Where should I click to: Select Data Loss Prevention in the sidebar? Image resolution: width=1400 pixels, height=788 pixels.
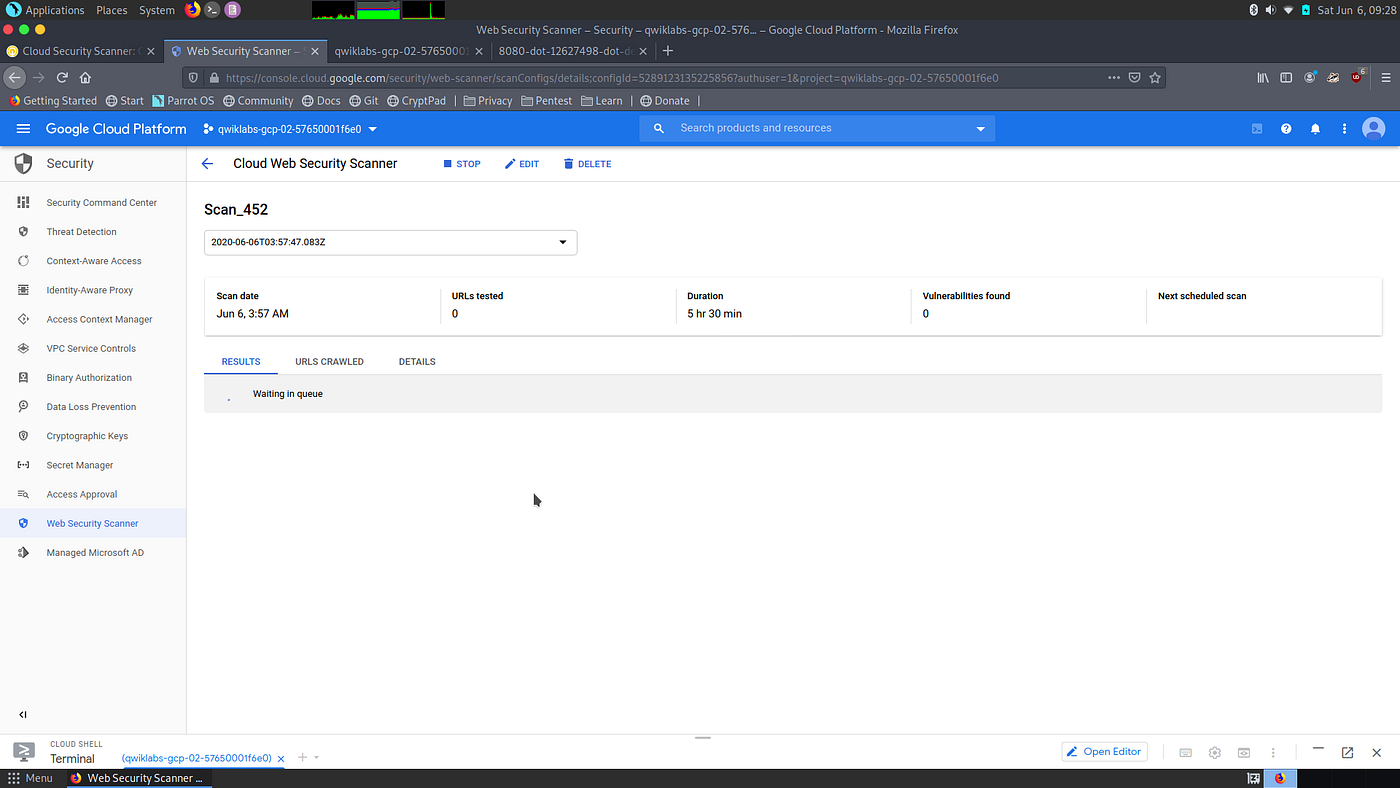coord(90,406)
